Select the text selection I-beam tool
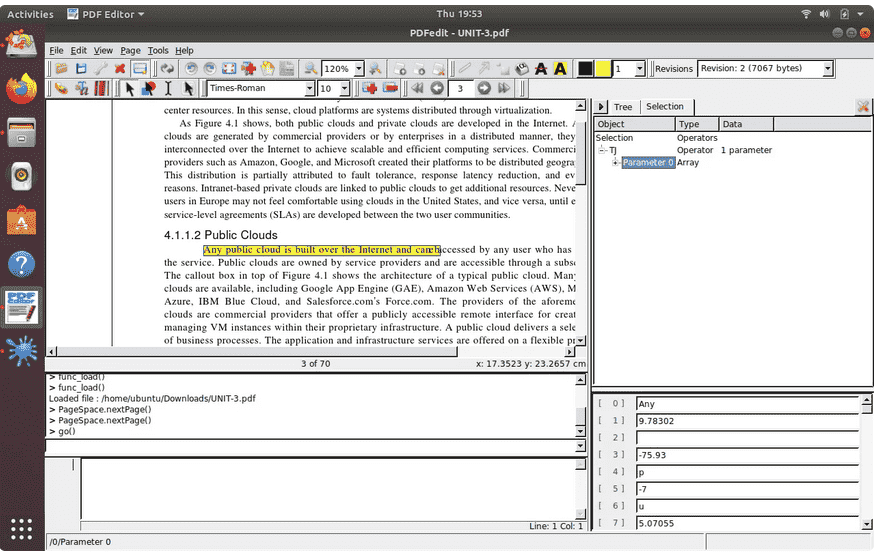 [x=168, y=89]
